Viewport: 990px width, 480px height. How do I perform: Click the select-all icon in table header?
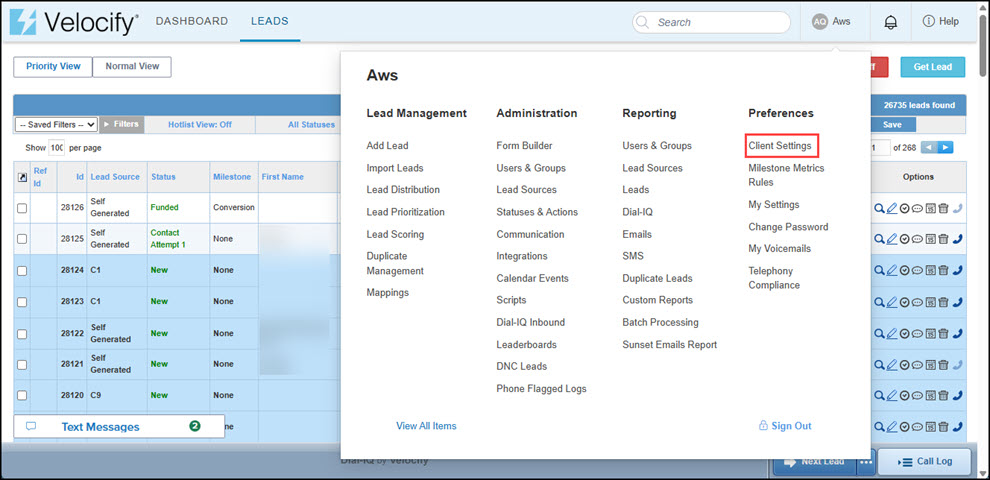point(22,177)
